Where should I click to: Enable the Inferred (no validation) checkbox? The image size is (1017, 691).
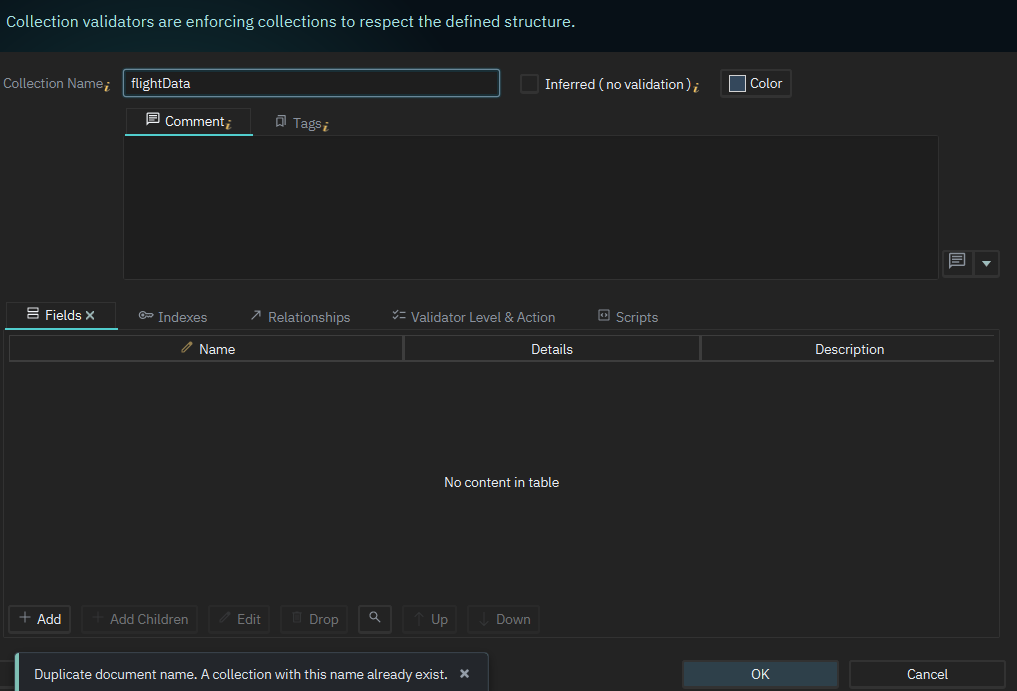tap(529, 84)
